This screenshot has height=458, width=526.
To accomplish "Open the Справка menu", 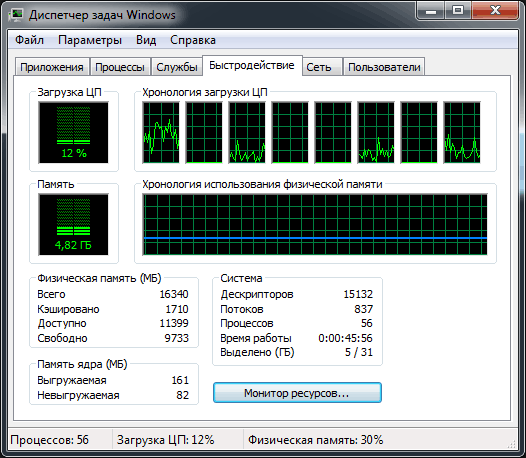I will coord(193,40).
